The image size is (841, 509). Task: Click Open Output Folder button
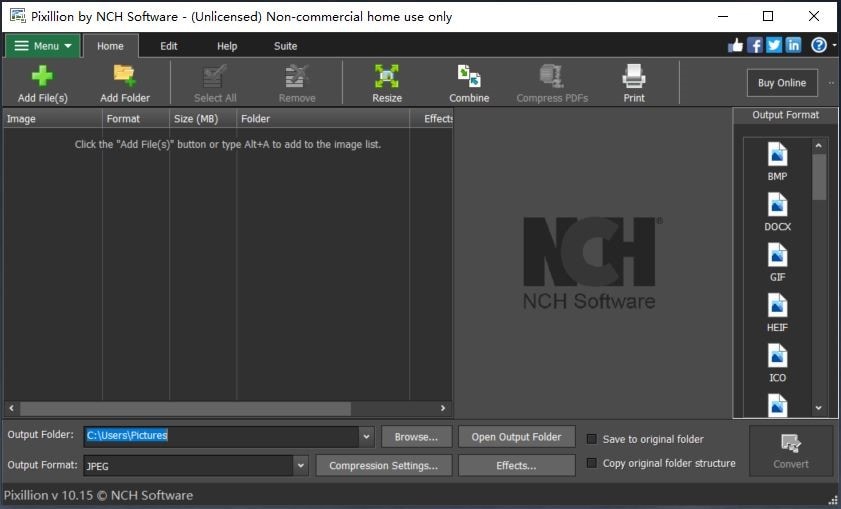click(517, 437)
